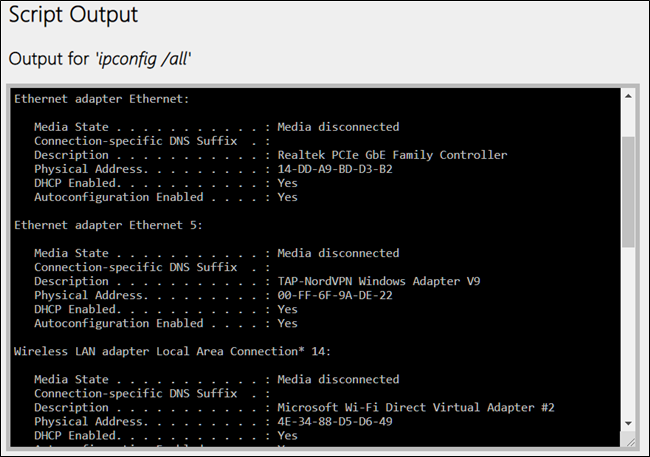Click the MAC address 00-FF-6F-9A-DE-22

335,295
